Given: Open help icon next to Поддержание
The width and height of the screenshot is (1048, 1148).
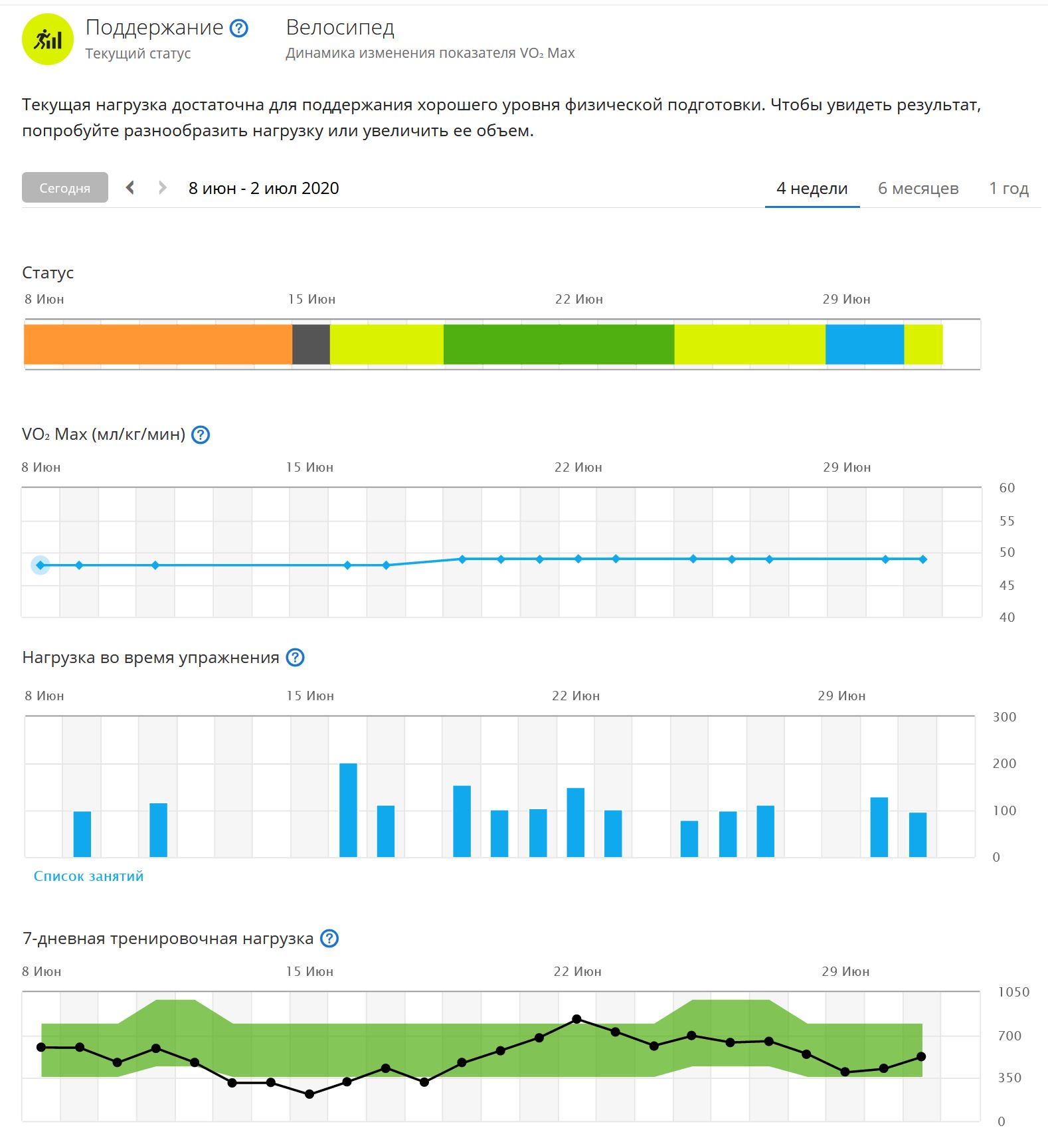Looking at the screenshot, I should (x=238, y=28).
